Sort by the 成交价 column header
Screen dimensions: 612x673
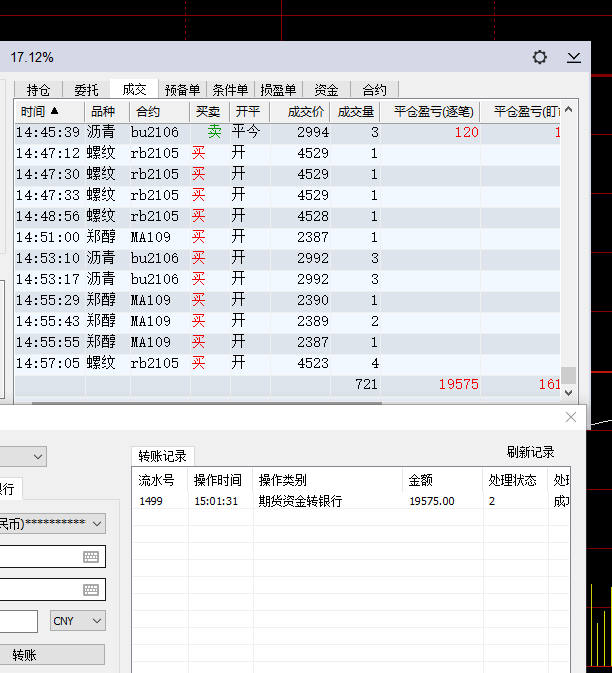(x=300, y=112)
